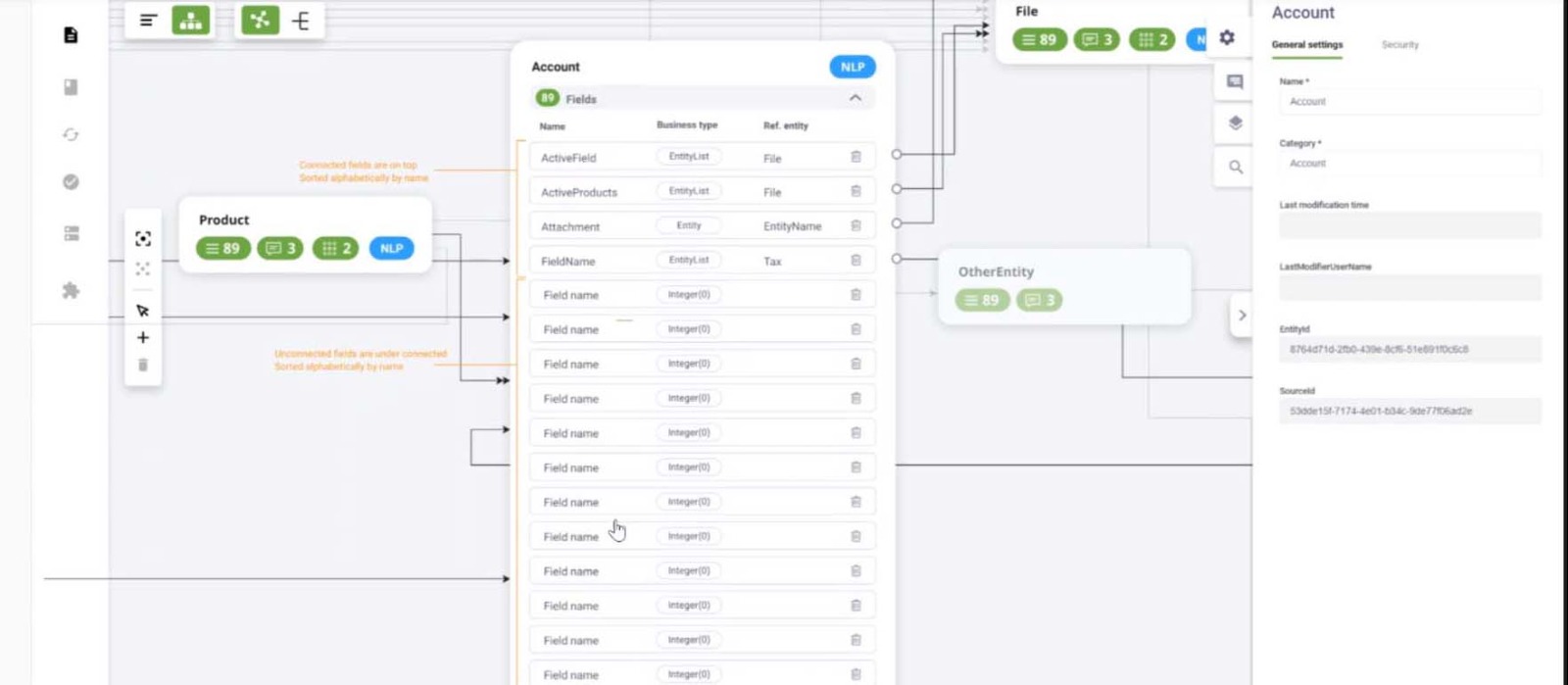Click the 89 fields badge on File card

(1039, 39)
